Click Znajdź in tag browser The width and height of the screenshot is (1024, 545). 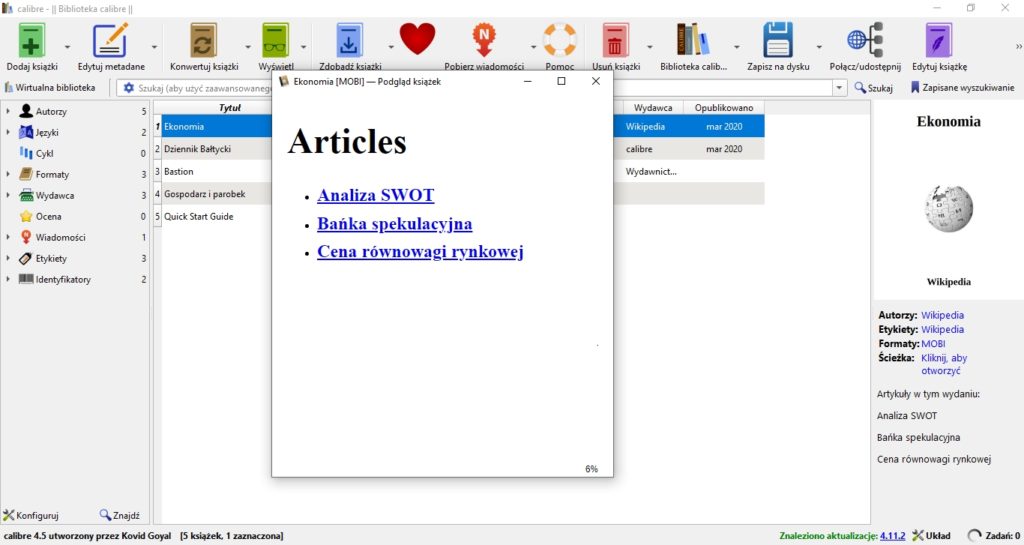coord(120,515)
